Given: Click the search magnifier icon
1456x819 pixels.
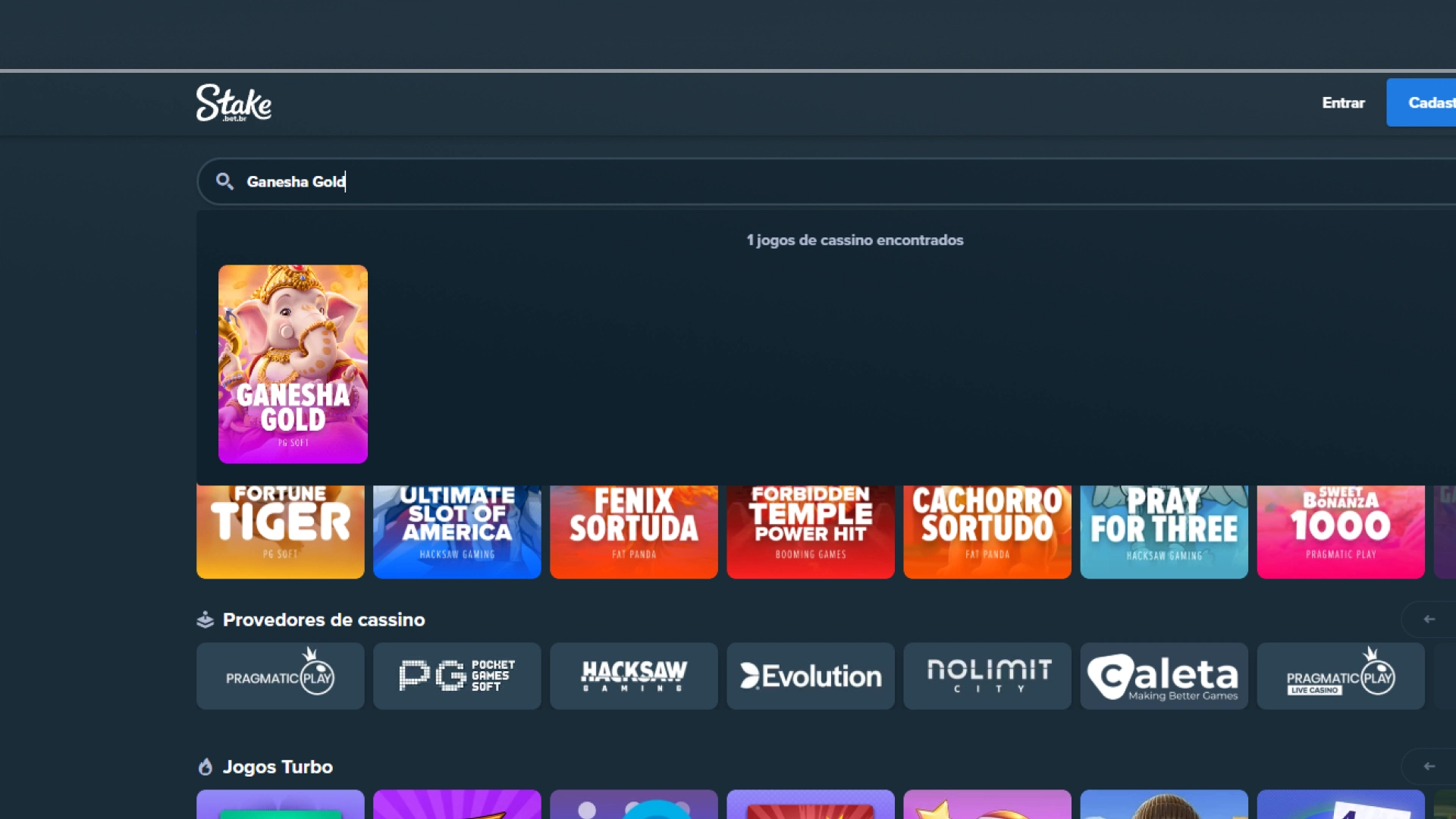Looking at the screenshot, I should (224, 181).
